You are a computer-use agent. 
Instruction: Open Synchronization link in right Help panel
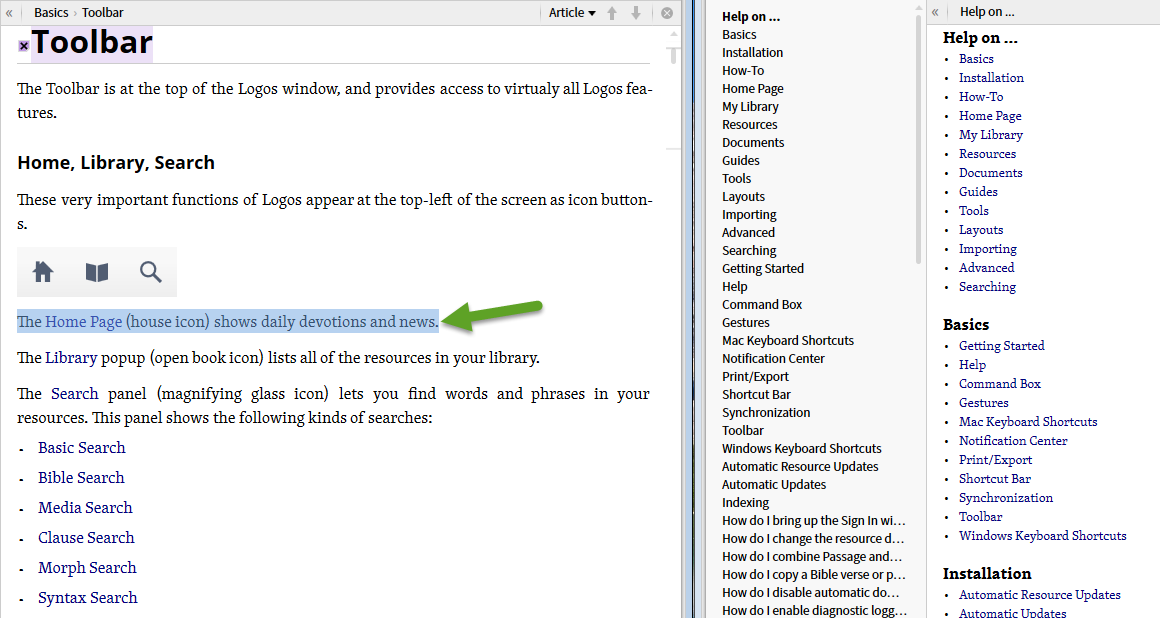[x=1005, y=498]
